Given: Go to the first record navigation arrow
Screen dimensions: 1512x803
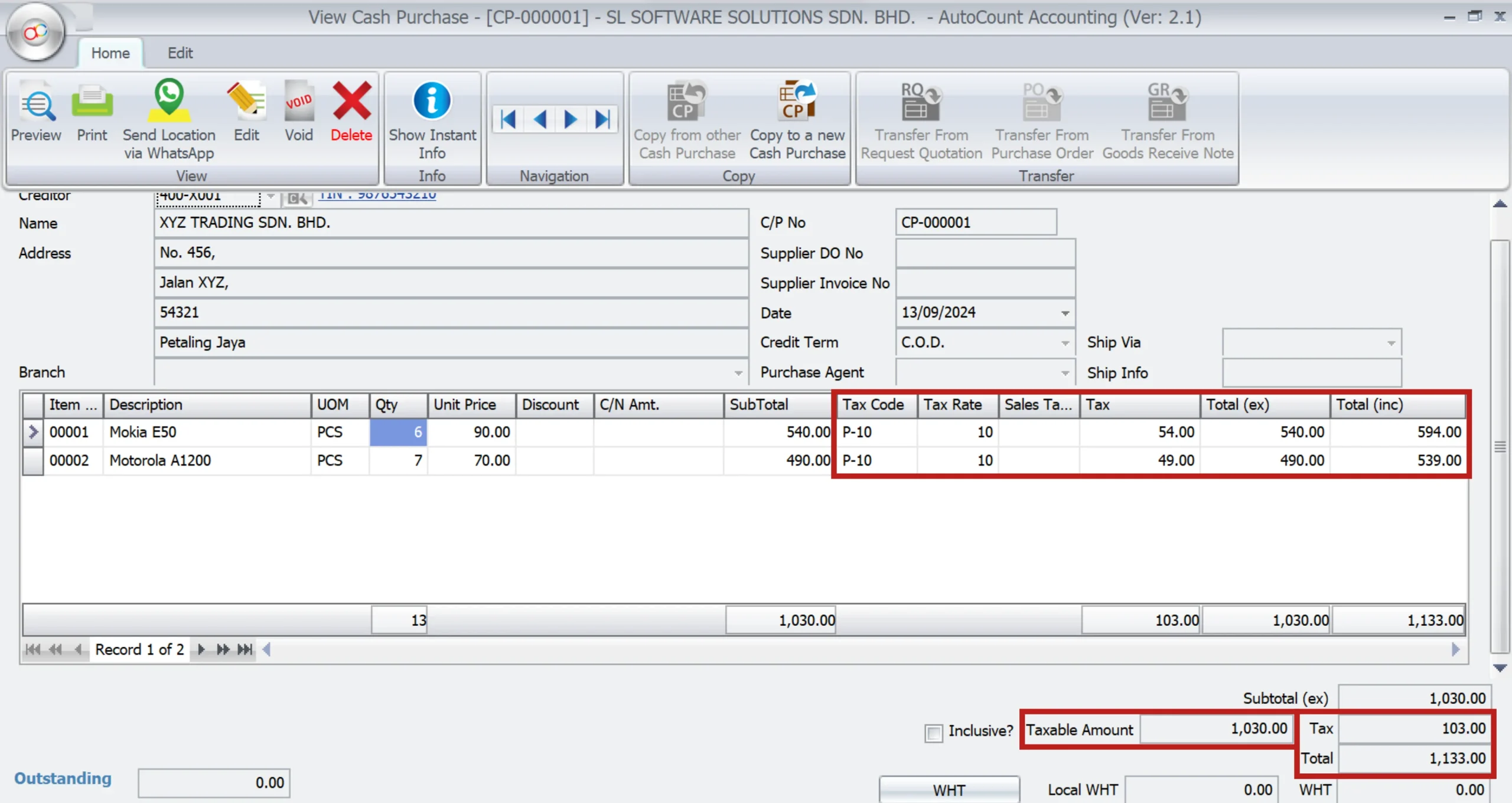Looking at the screenshot, I should pyautogui.click(x=508, y=120).
